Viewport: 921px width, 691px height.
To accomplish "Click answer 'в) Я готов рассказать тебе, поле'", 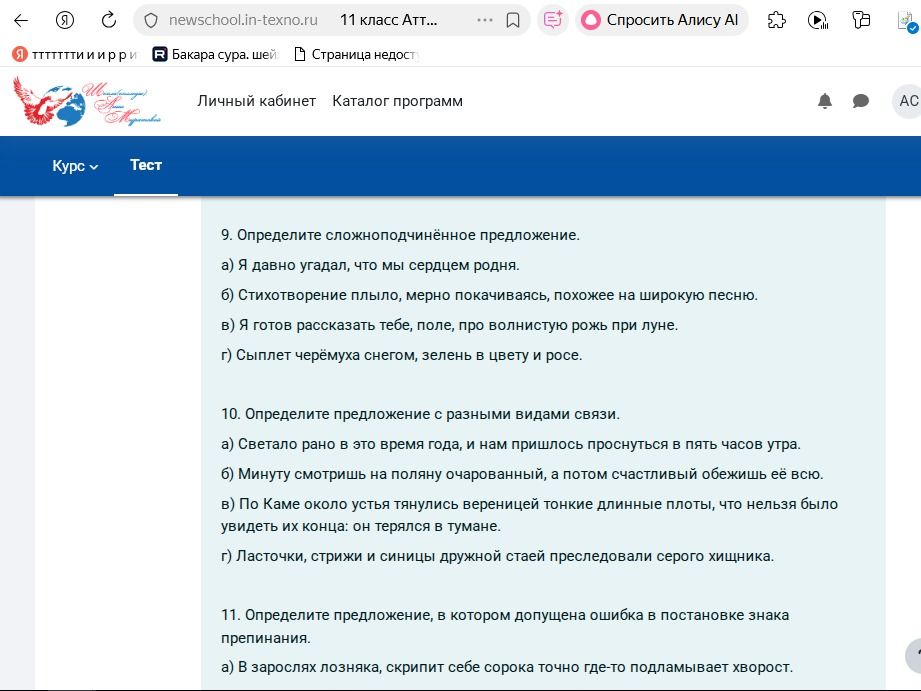I will point(449,325).
